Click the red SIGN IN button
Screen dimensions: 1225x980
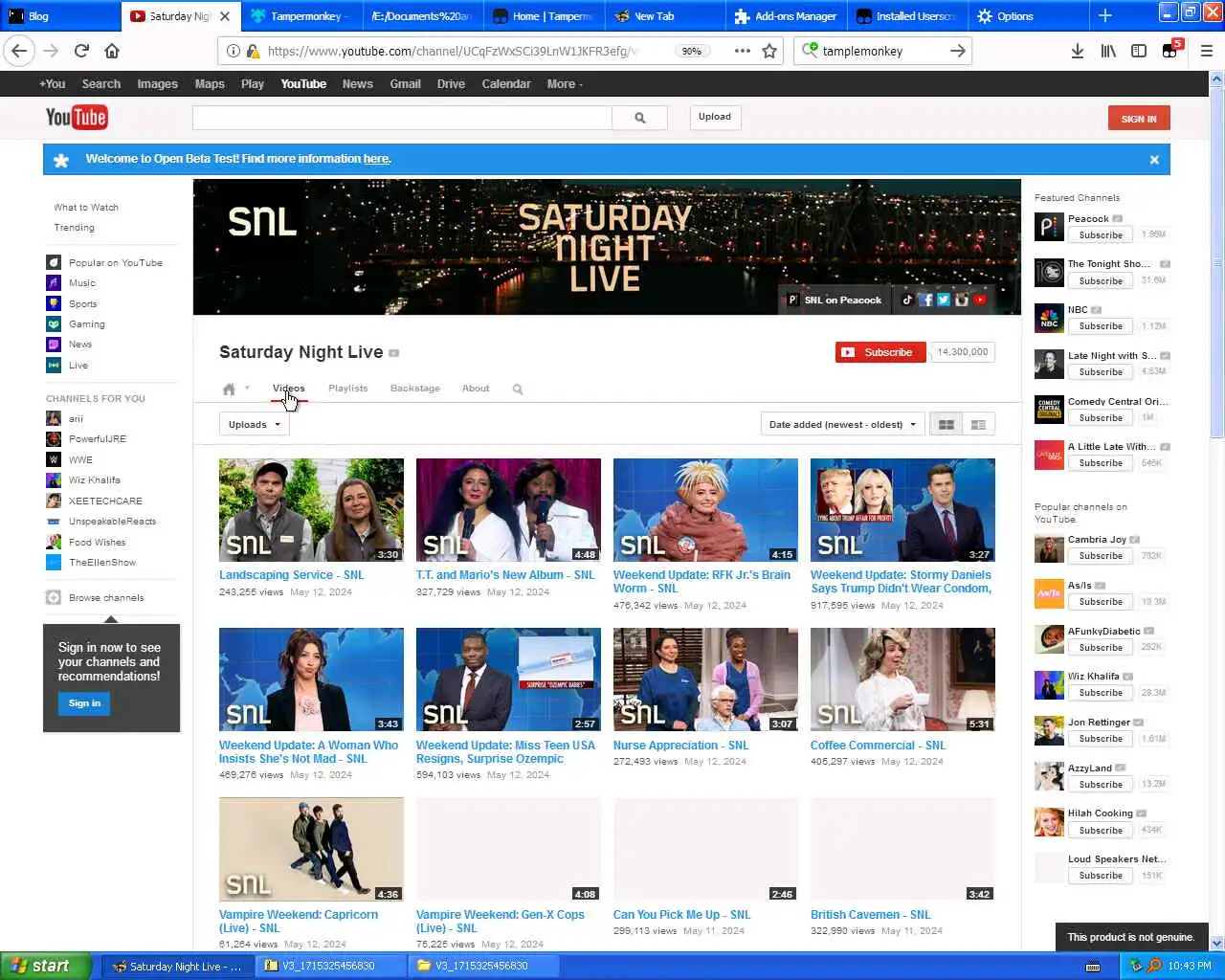[x=1139, y=119]
